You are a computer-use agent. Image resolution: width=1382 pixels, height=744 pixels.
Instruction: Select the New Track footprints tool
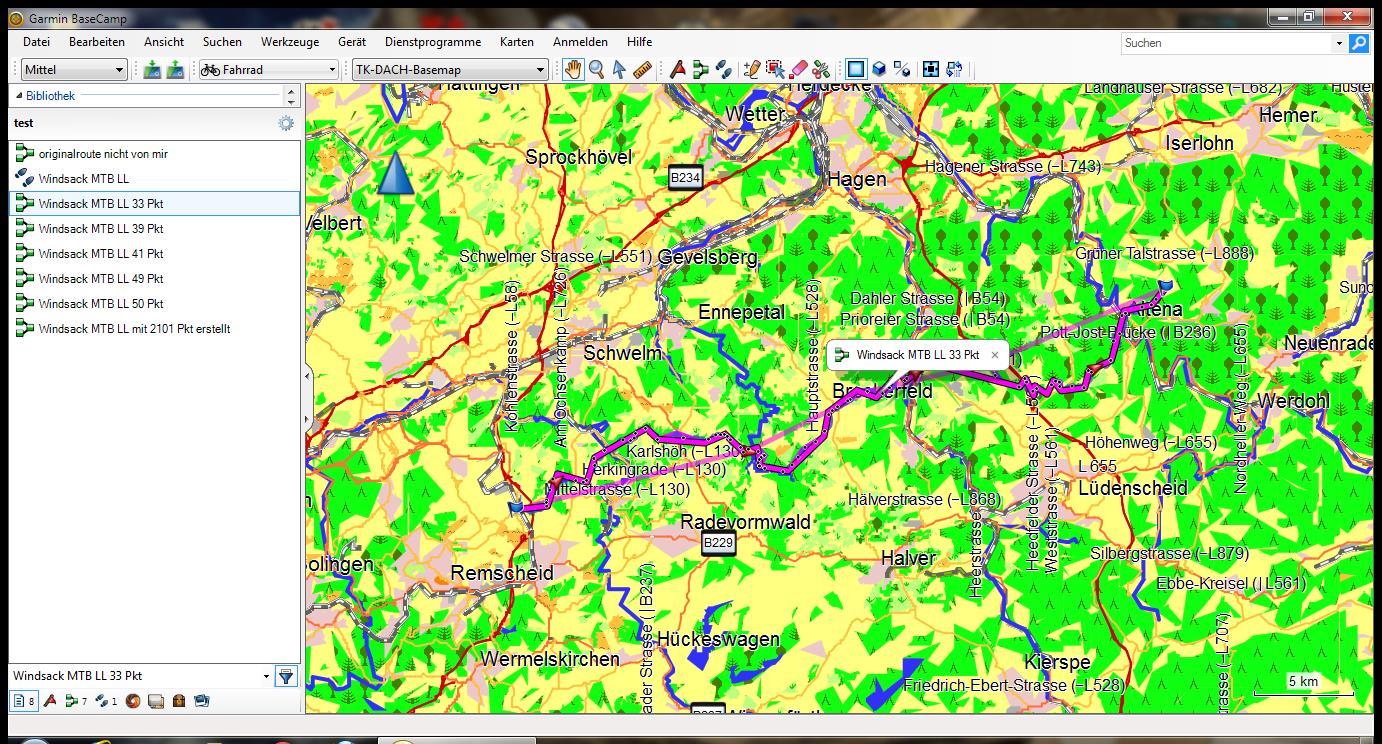pyautogui.click(x=723, y=69)
